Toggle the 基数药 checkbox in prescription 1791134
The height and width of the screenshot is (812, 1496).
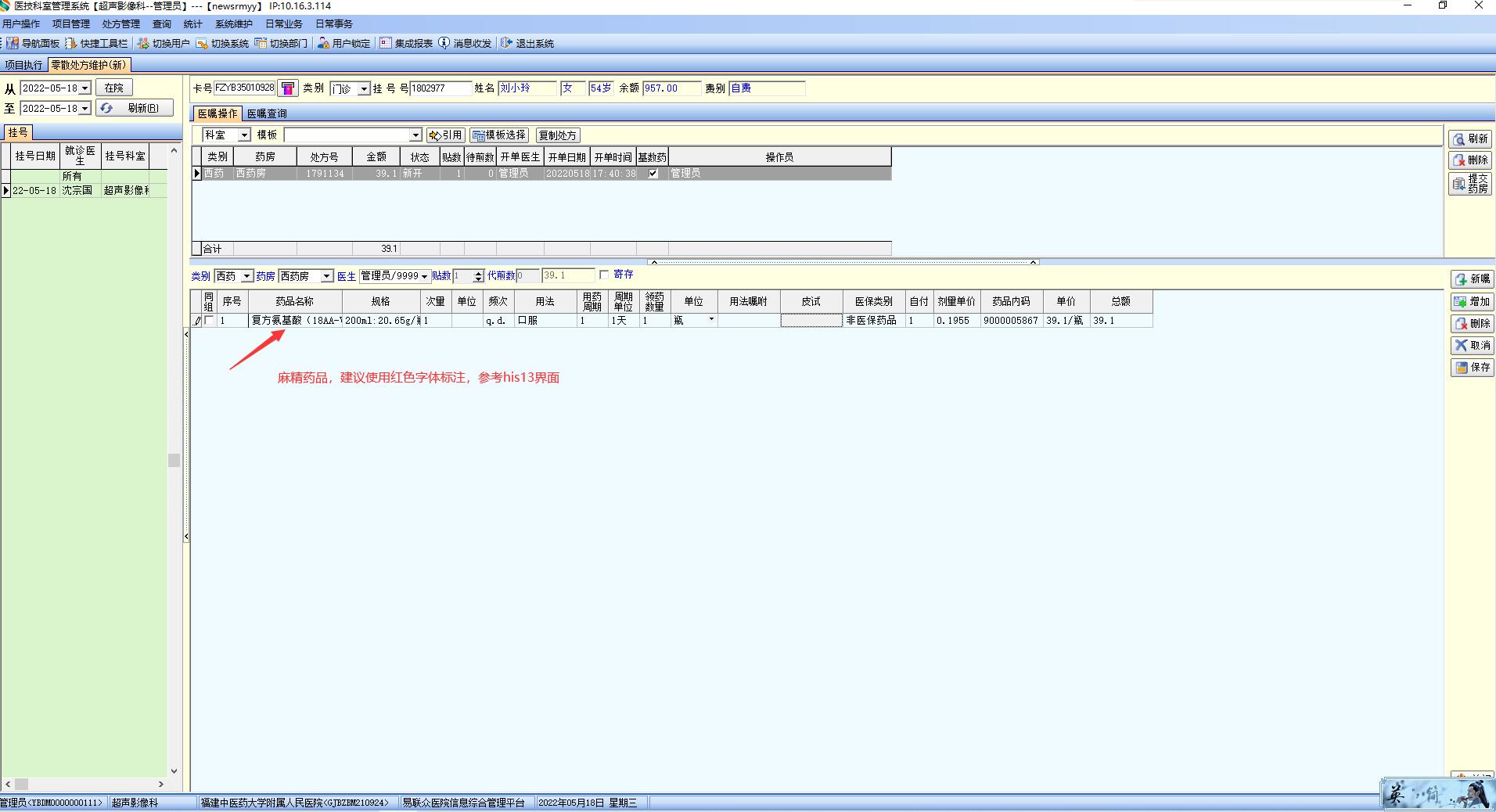pos(653,174)
